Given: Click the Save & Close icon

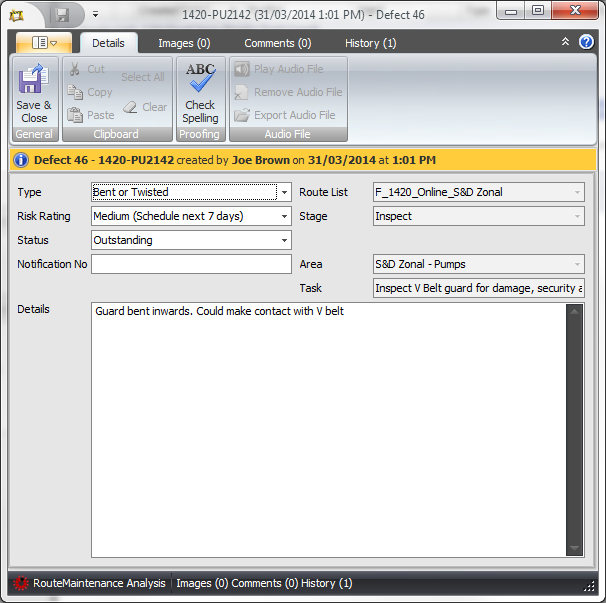Looking at the screenshot, I should tap(34, 78).
